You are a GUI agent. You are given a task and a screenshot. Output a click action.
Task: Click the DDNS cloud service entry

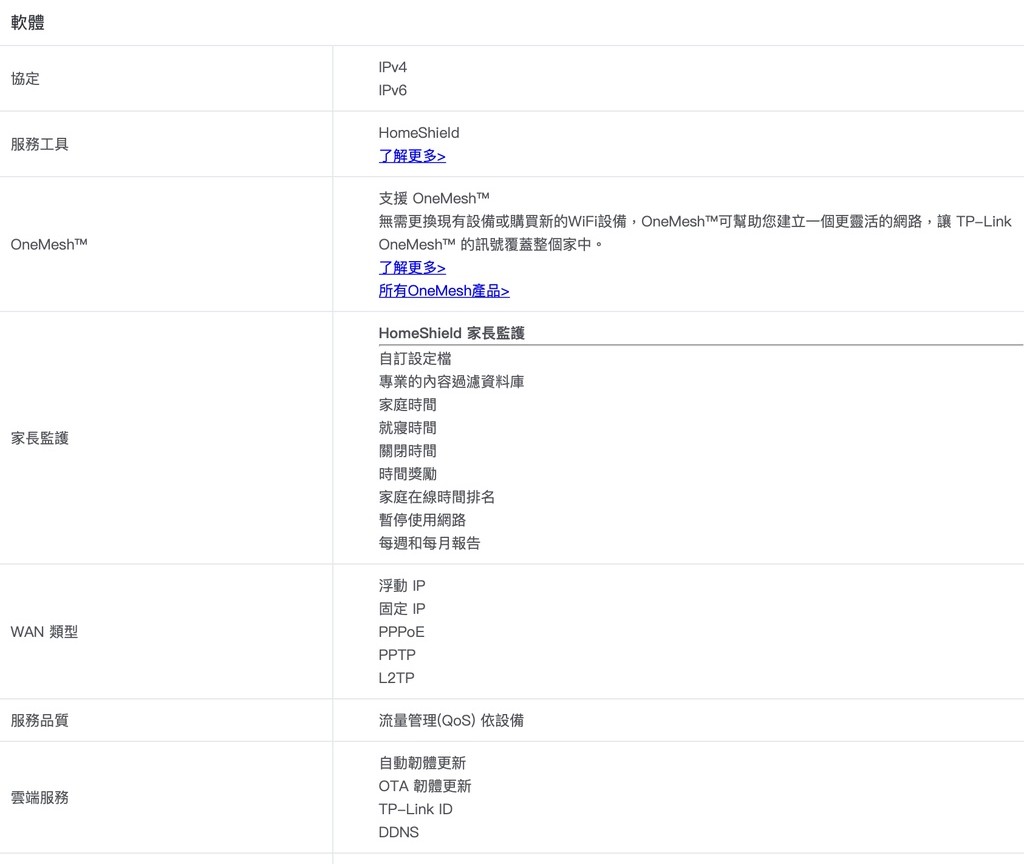point(398,832)
